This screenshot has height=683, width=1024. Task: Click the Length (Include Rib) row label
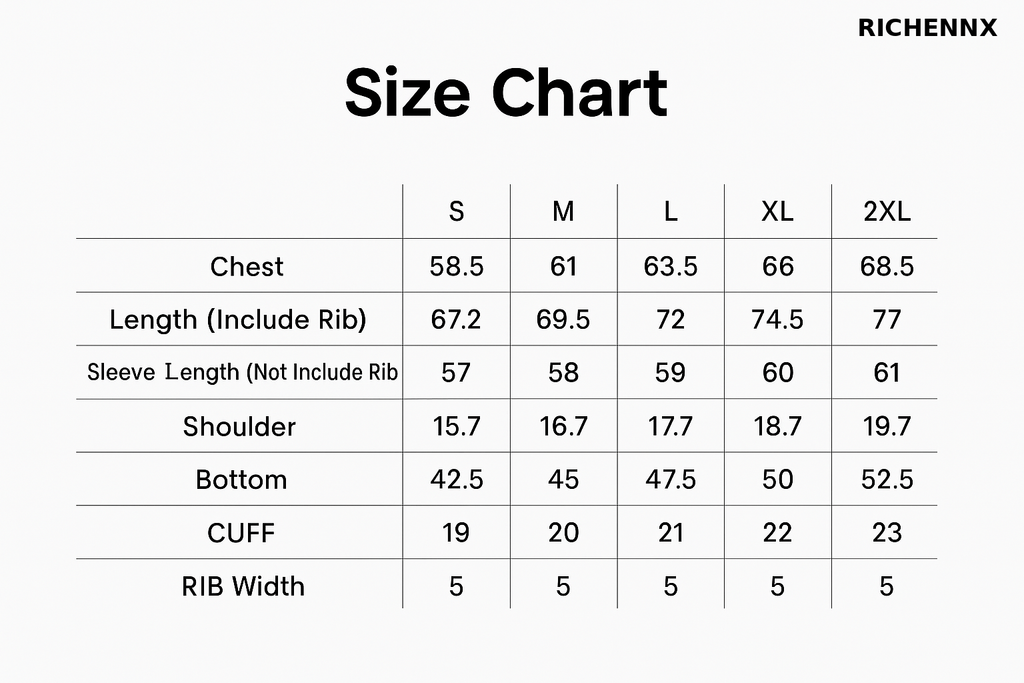click(238, 320)
